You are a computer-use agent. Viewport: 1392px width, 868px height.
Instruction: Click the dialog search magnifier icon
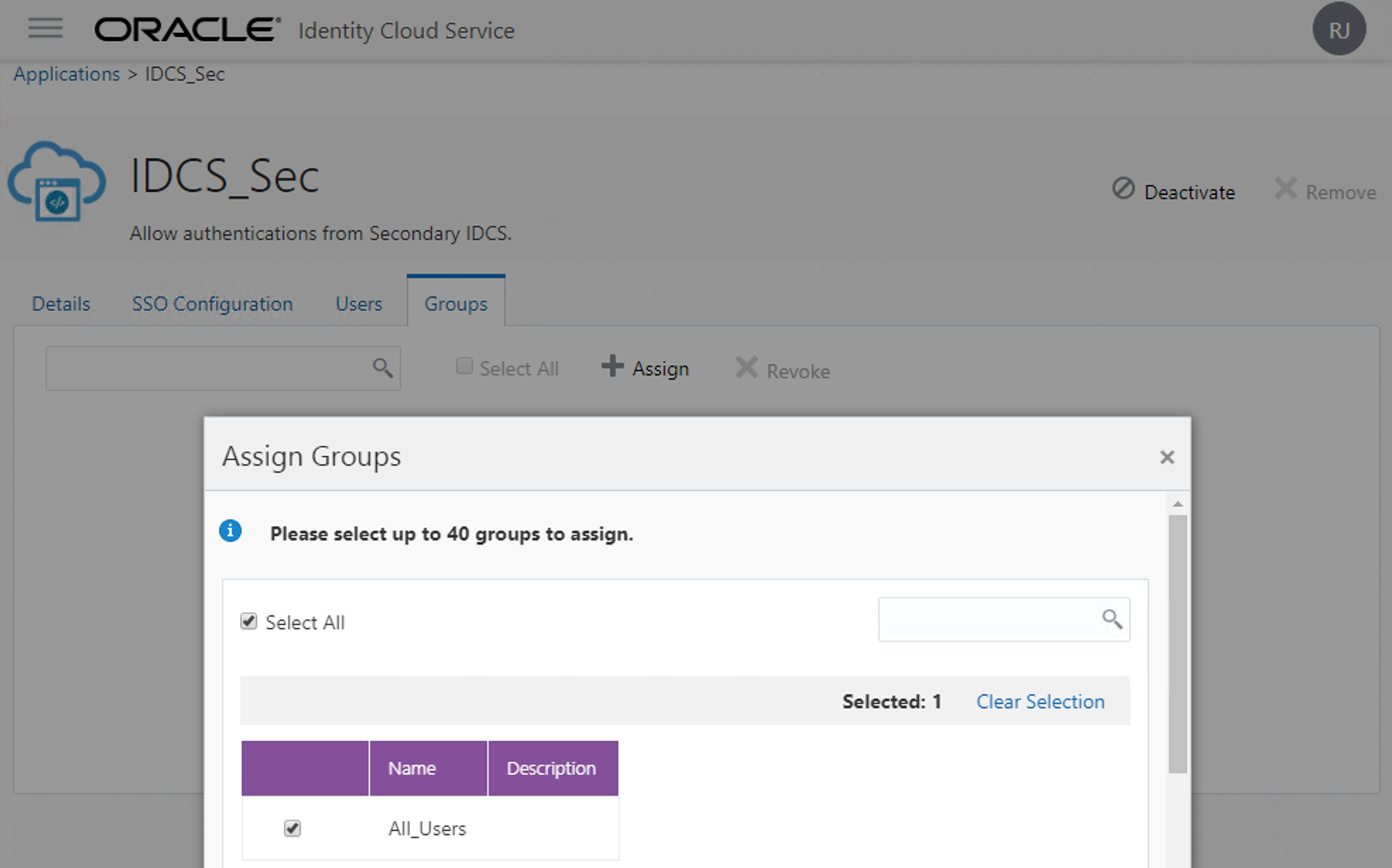1112,619
